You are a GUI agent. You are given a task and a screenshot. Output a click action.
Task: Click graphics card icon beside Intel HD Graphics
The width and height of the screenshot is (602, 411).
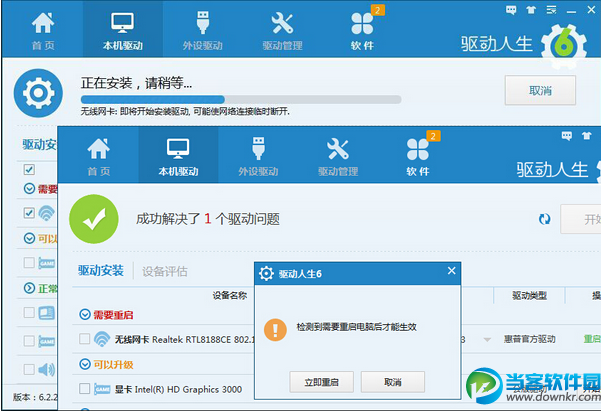tap(102, 389)
